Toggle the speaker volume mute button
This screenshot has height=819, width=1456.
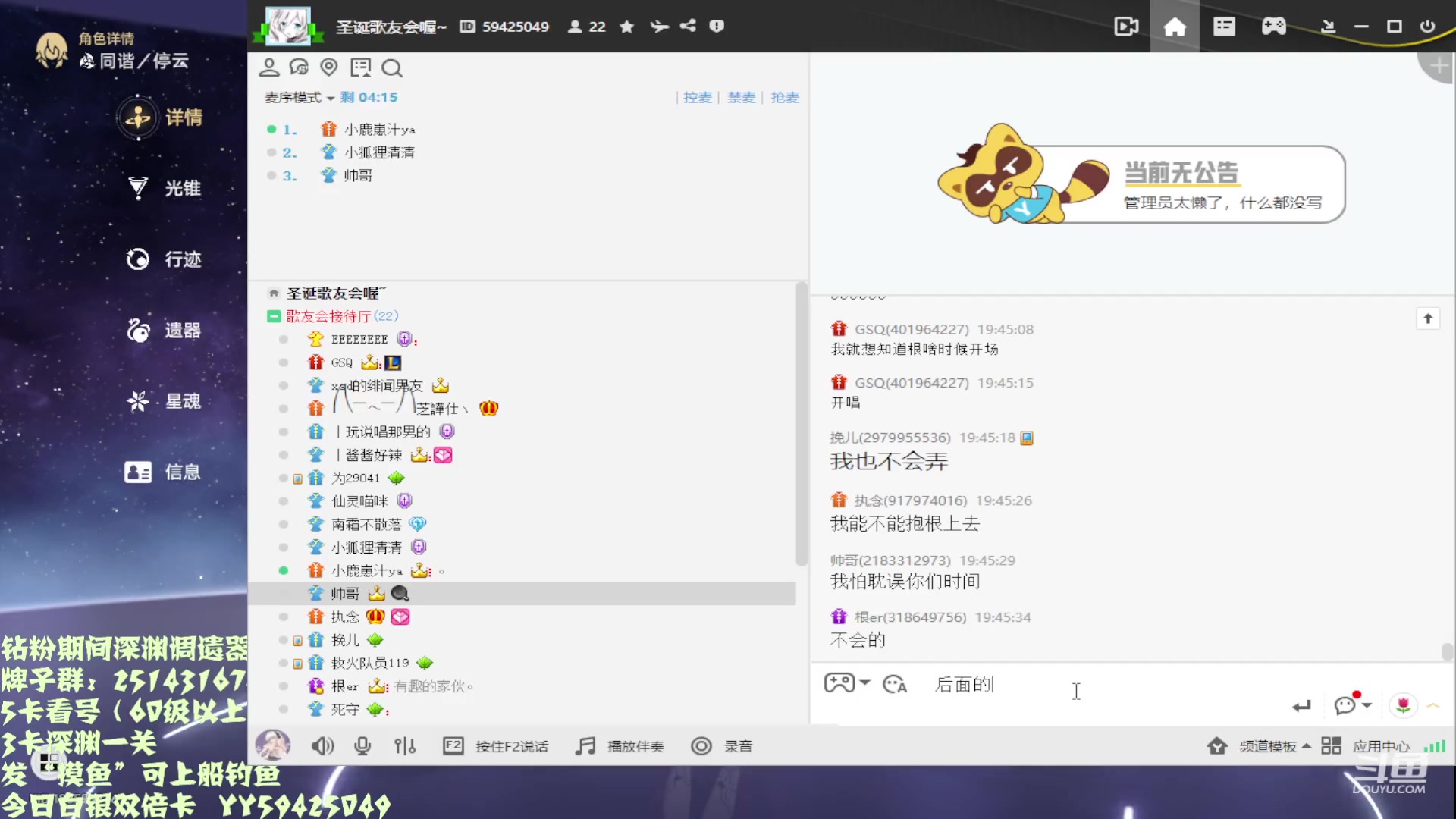click(x=322, y=746)
